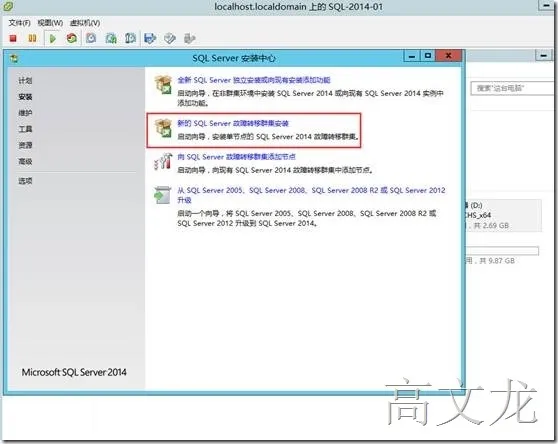Screen dimensions: 558x444
Task: Open 全新 SQL Server 独立安装 link
Action: pyautogui.click(x=254, y=80)
